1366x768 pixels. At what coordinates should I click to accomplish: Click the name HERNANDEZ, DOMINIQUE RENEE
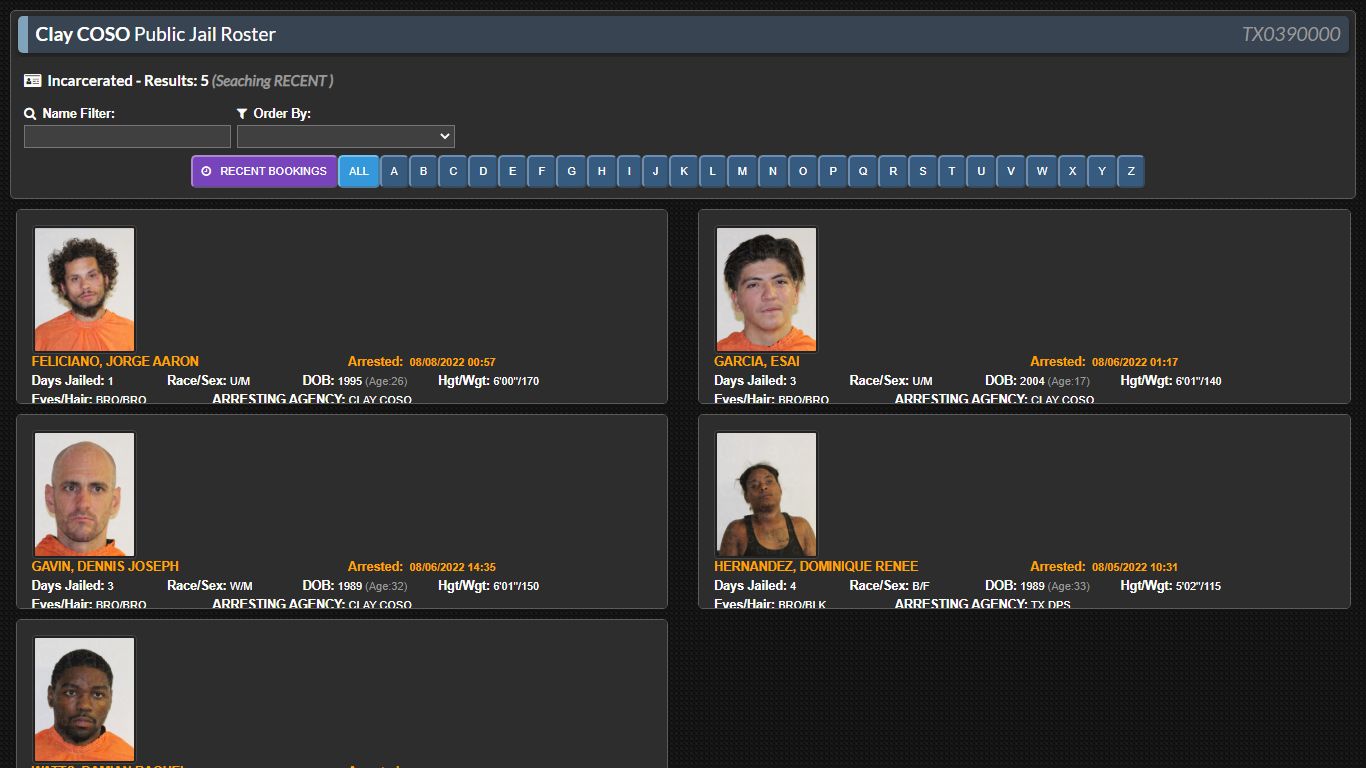[x=816, y=566]
